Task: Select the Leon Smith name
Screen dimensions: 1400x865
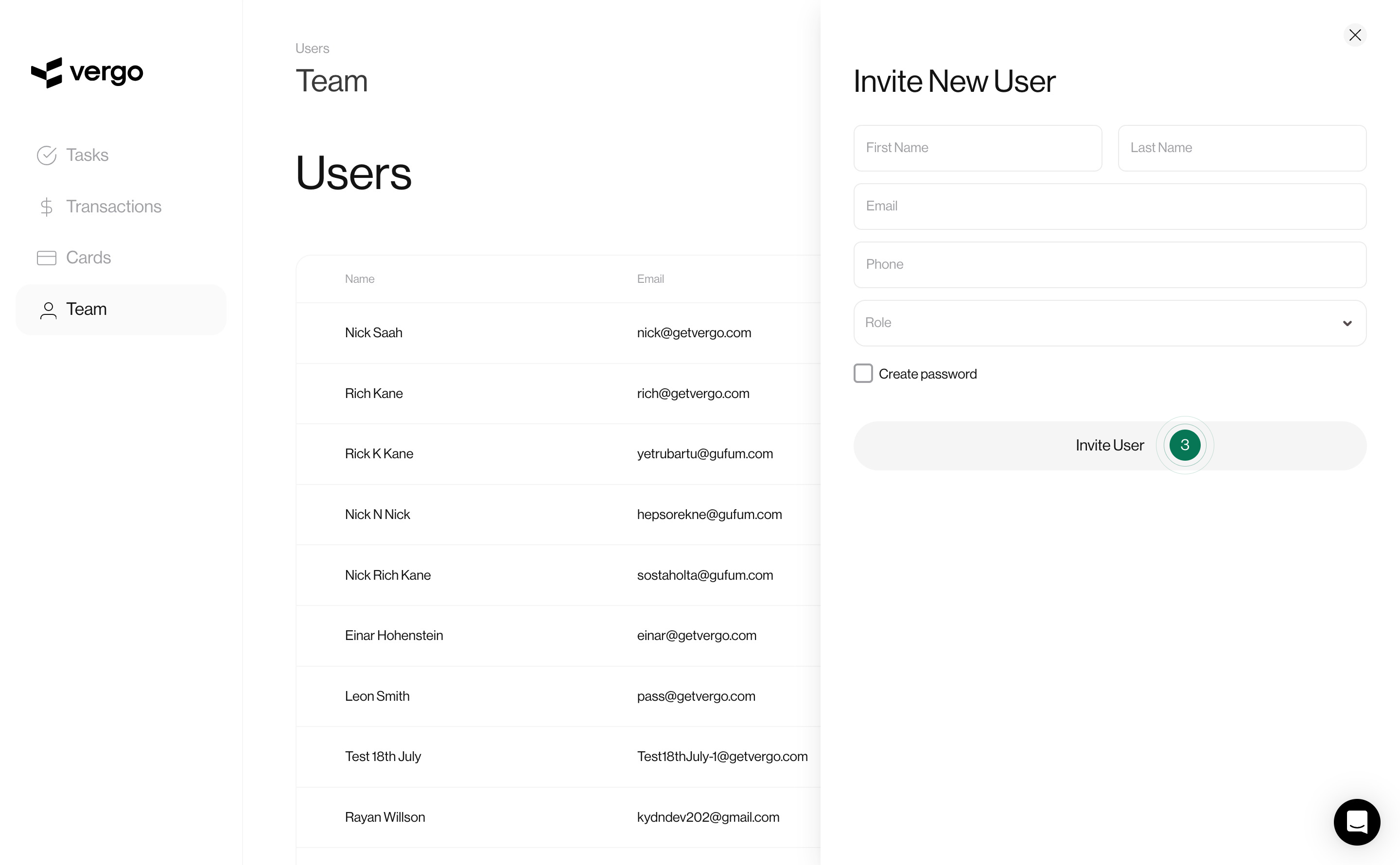Action: pyautogui.click(x=377, y=696)
